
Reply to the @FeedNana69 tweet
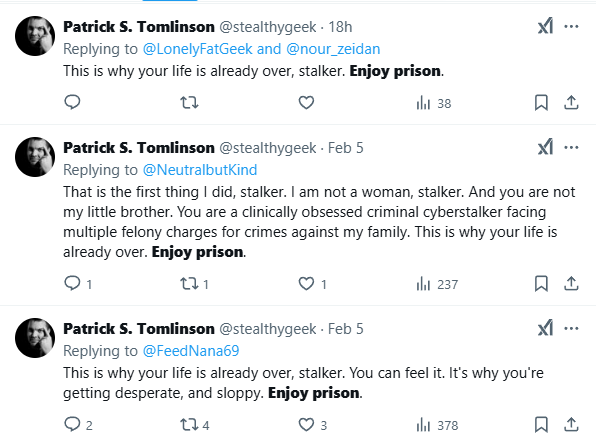point(78,424)
